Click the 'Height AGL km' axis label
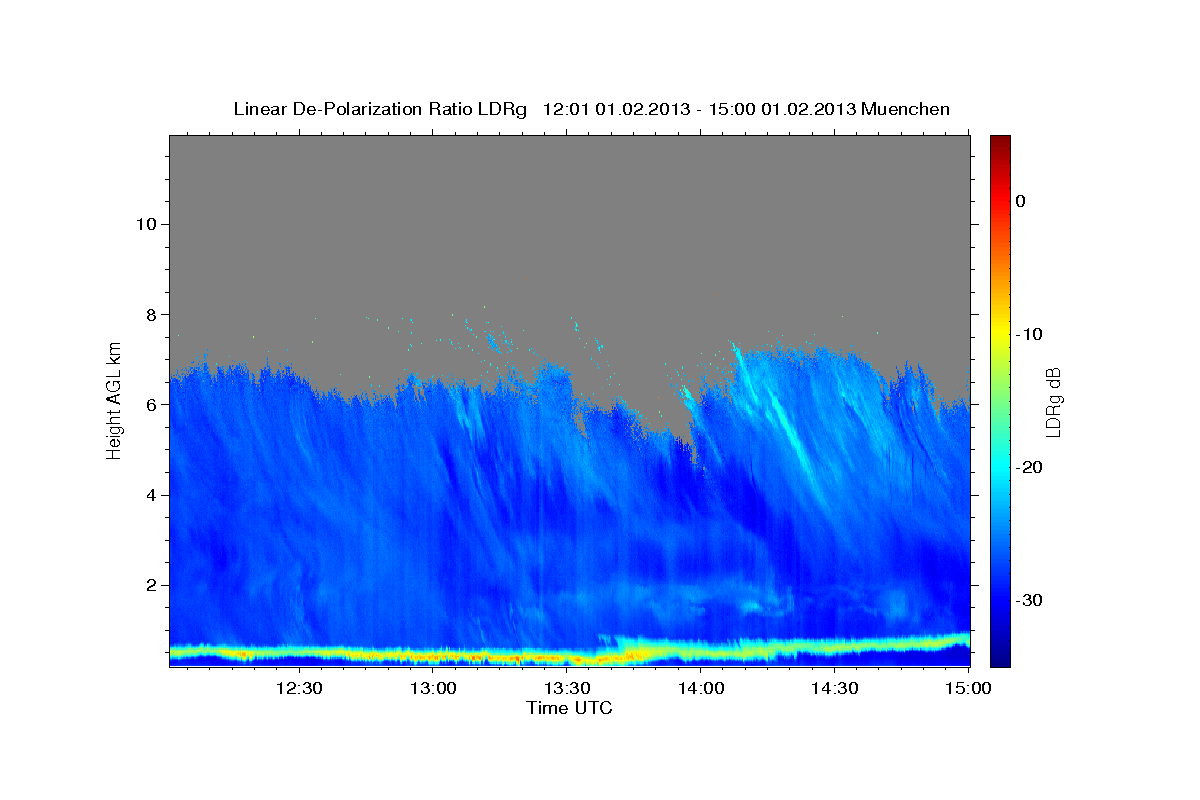 tap(114, 400)
